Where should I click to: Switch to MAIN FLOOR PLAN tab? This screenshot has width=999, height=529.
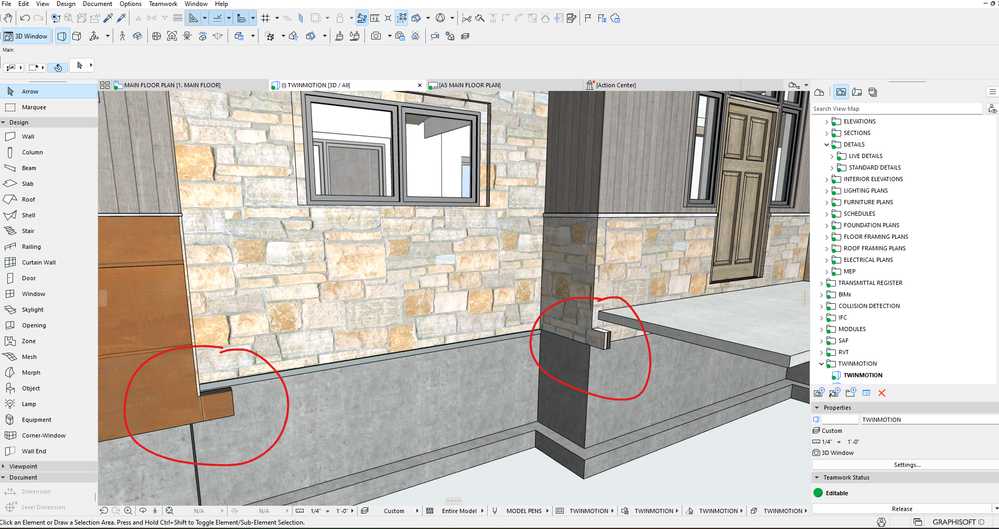(x=171, y=85)
